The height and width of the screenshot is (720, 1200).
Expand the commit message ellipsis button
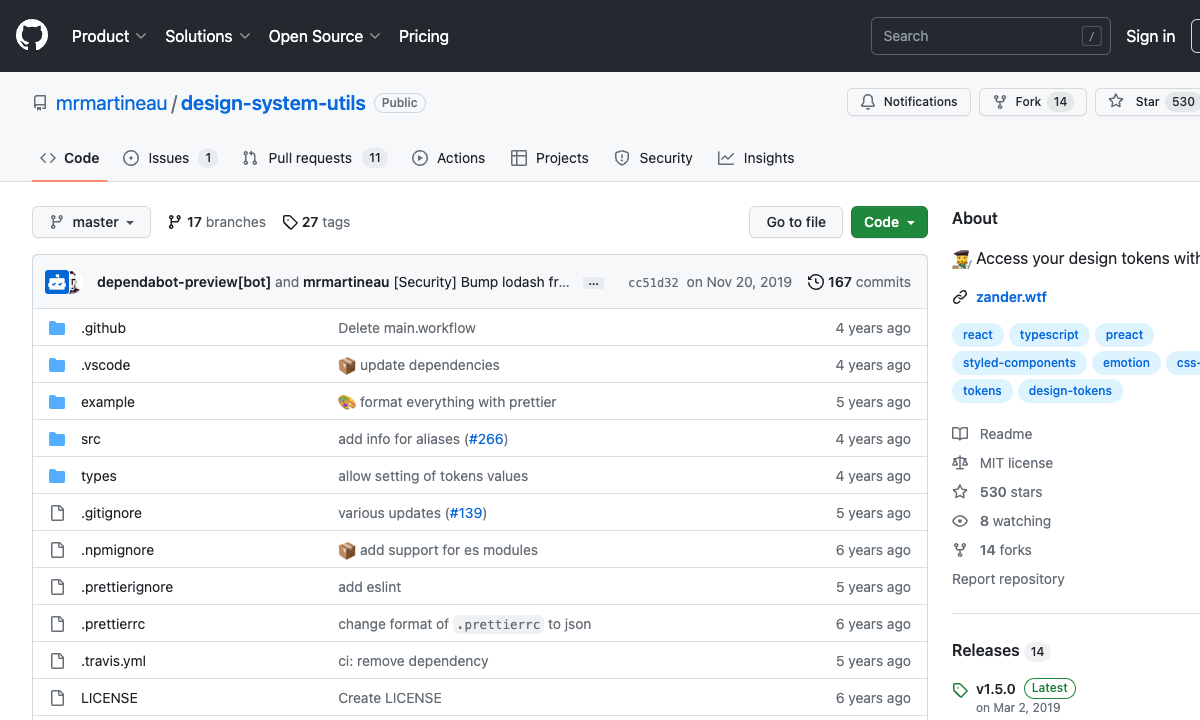[x=593, y=283]
